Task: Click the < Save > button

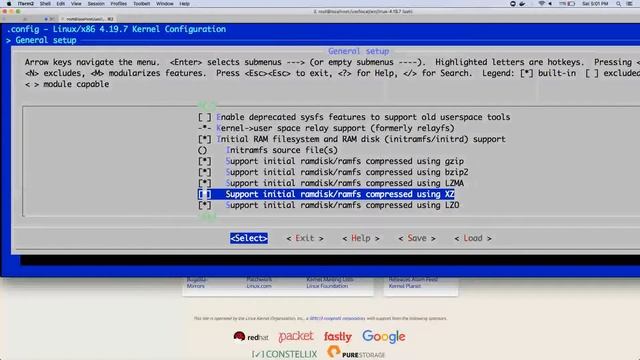Action: pos(417,238)
